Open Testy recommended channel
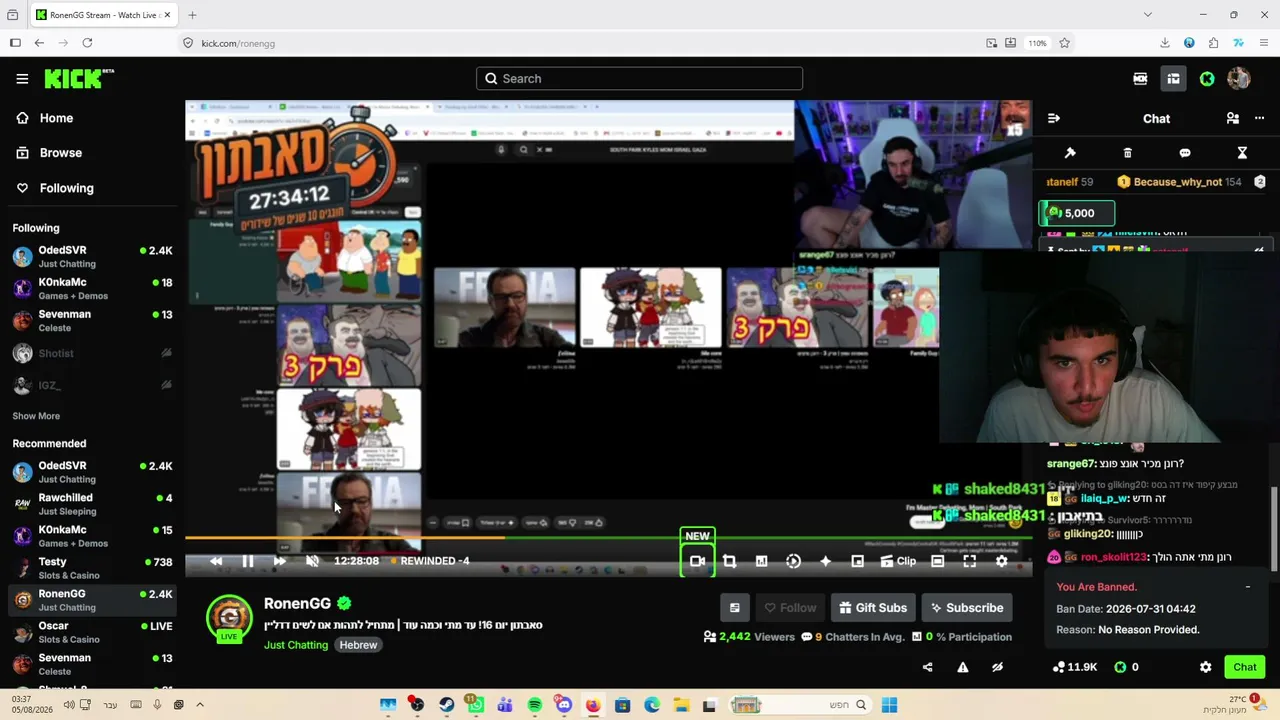Viewport: 1280px width, 720px height. tap(92, 568)
